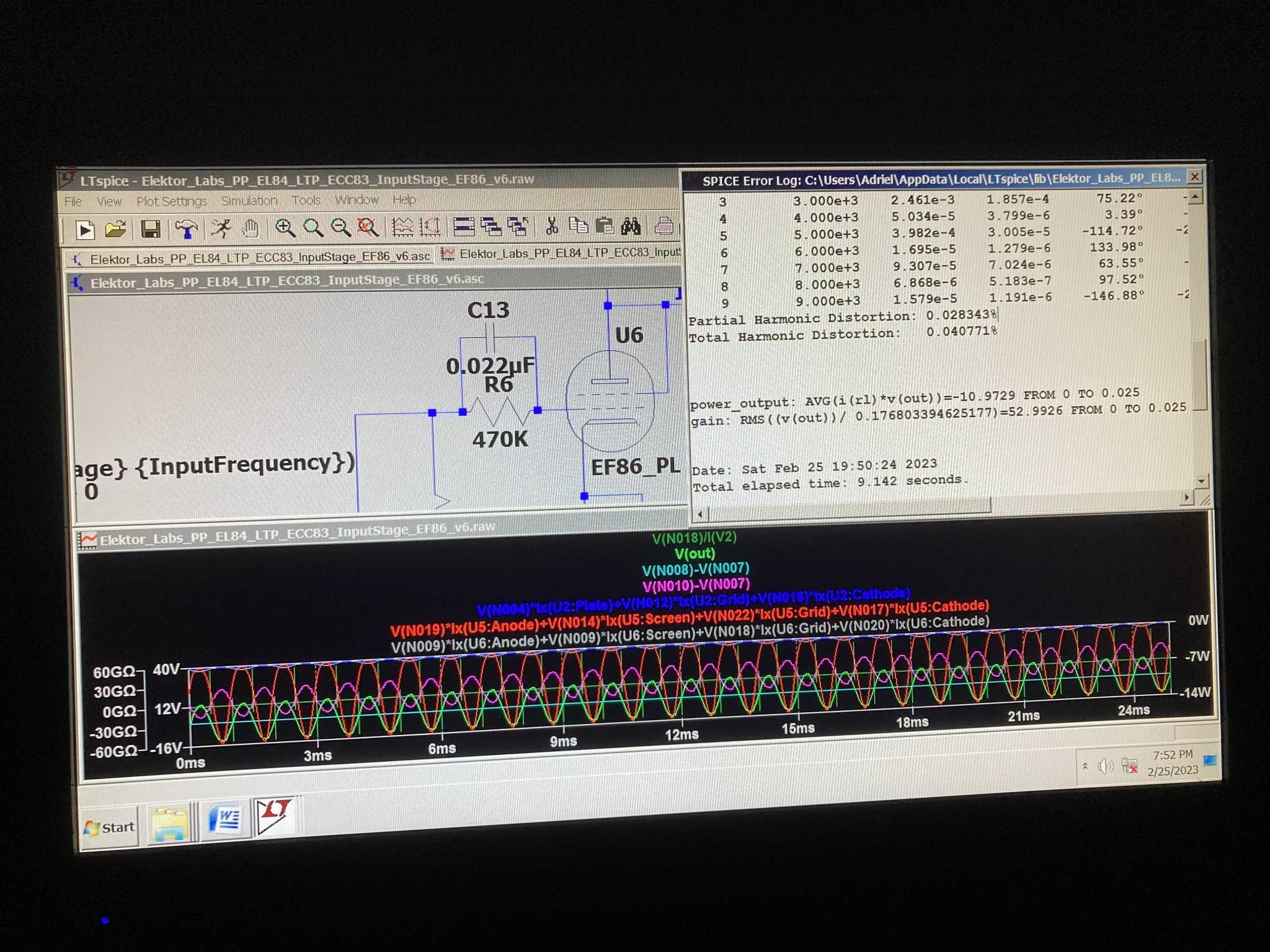Click the error log horizontal scrollbar left arrow
Viewport: 1270px width, 952px height.
tap(701, 514)
